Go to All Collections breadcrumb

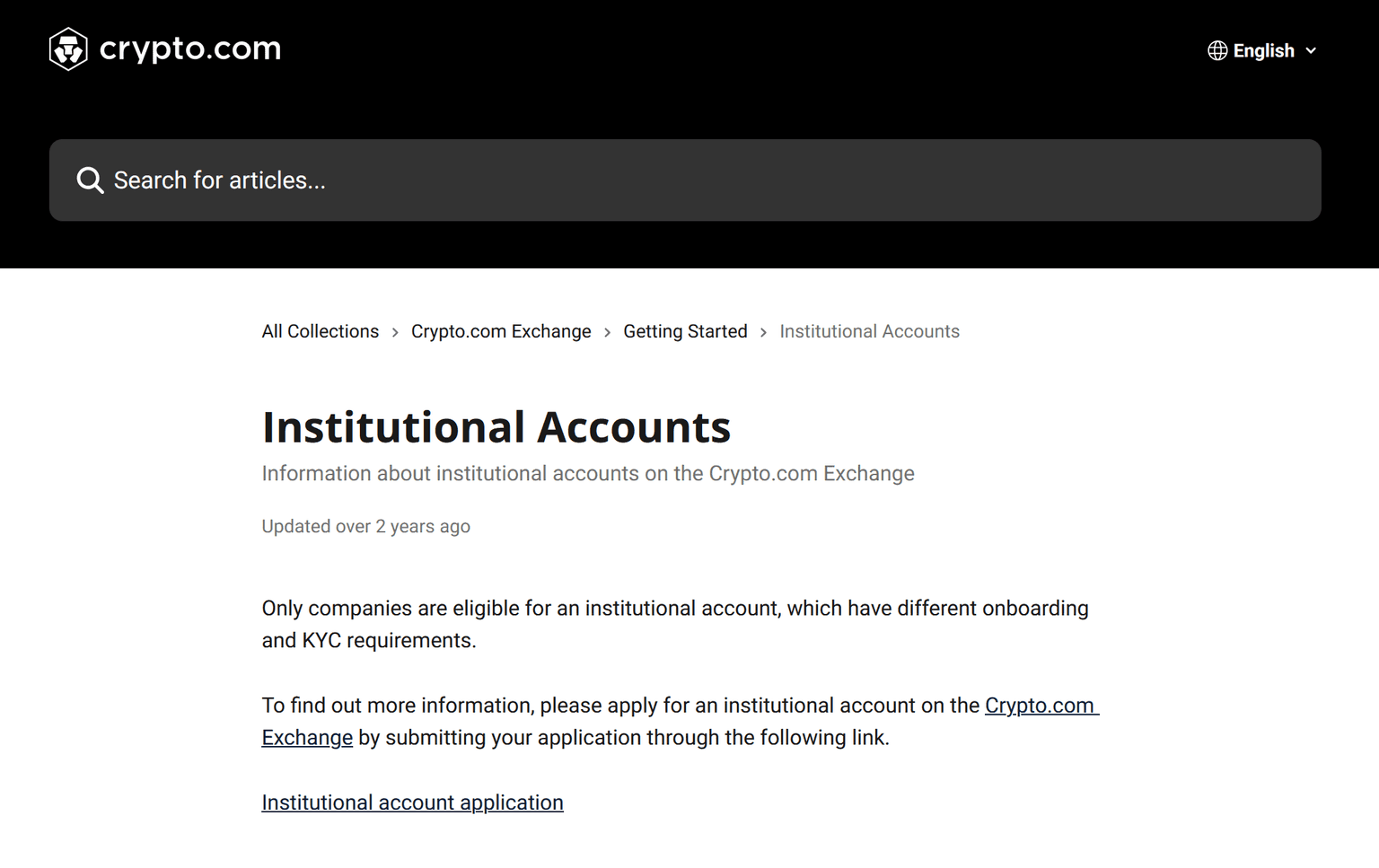[x=321, y=332]
